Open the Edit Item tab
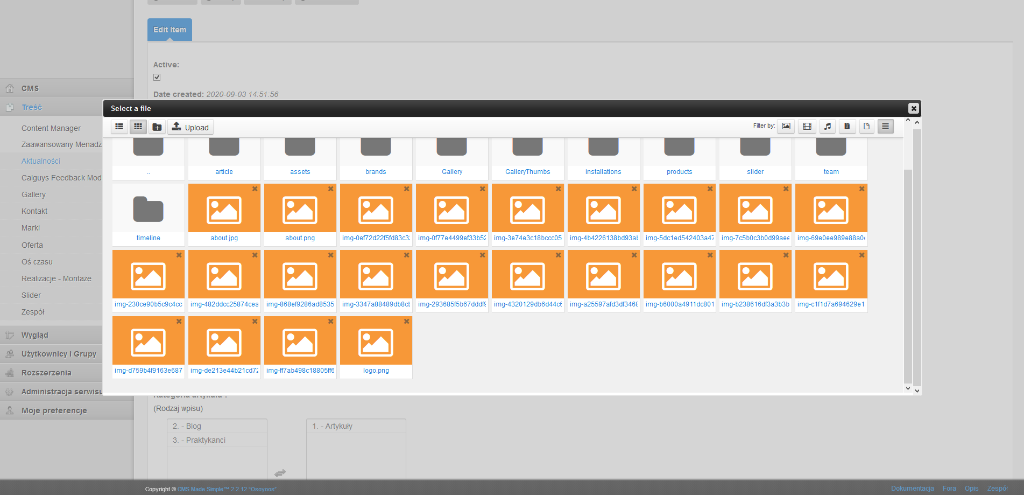The width and height of the screenshot is (1024, 495). click(169, 30)
